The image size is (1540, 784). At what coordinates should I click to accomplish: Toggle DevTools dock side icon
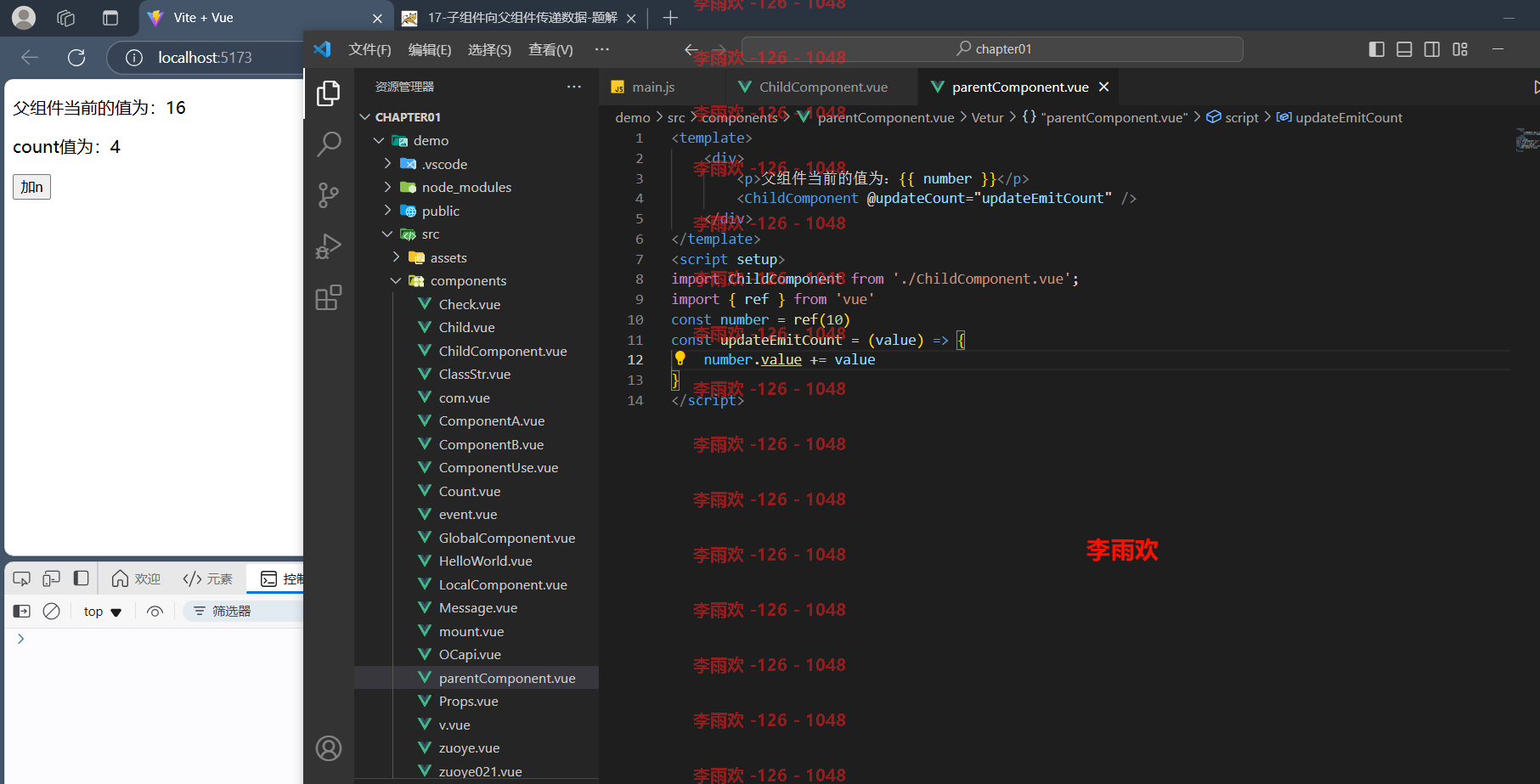(x=81, y=578)
